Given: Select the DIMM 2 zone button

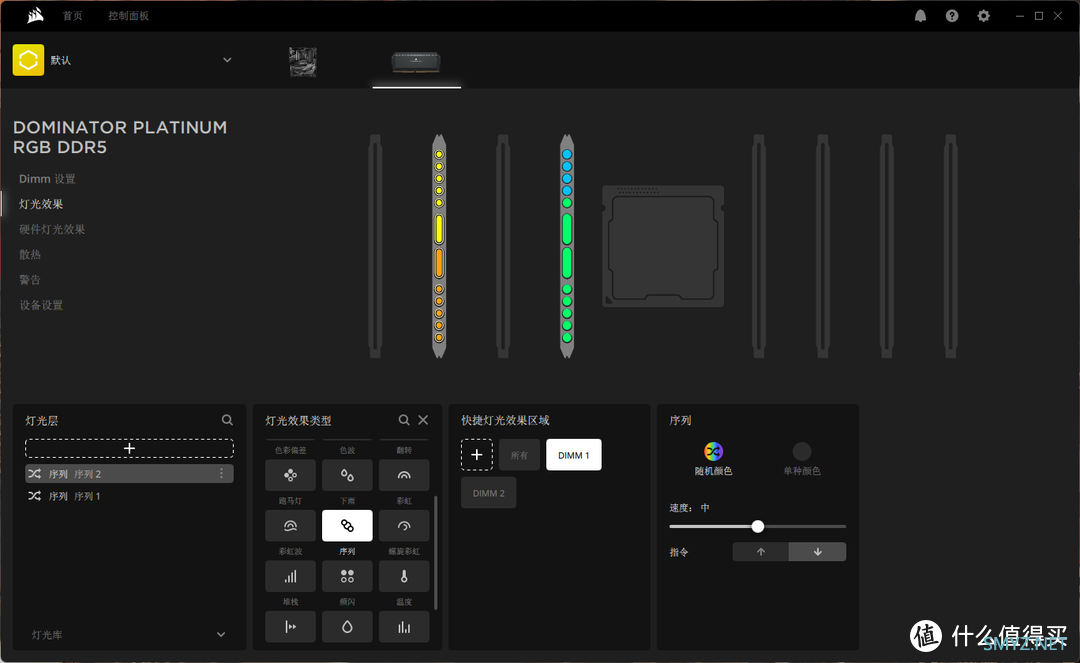Looking at the screenshot, I should [488, 493].
